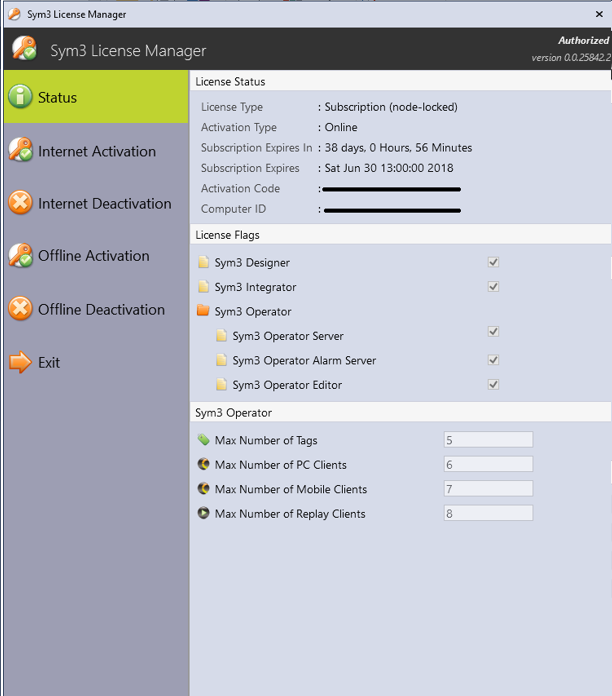The width and height of the screenshot is (612, 696).
Task: Click the Internet Deactivation orange X icon
Action: (20, 202)
